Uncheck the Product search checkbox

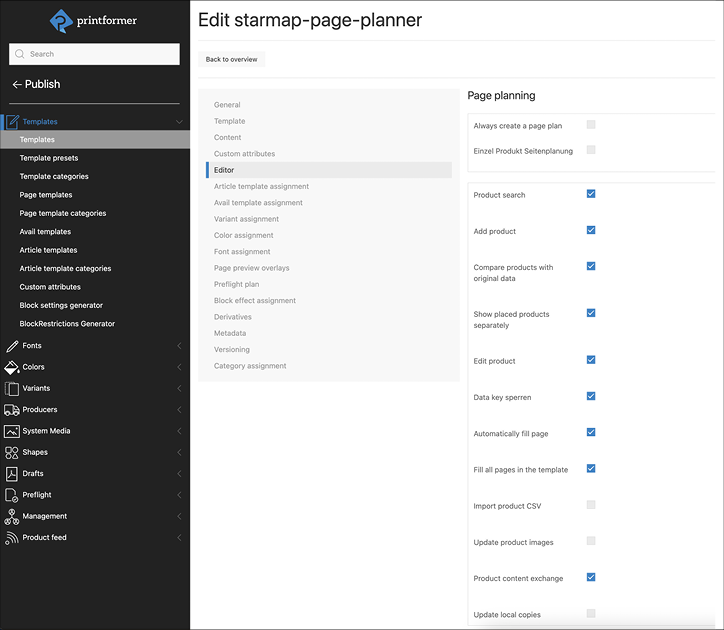591,194
